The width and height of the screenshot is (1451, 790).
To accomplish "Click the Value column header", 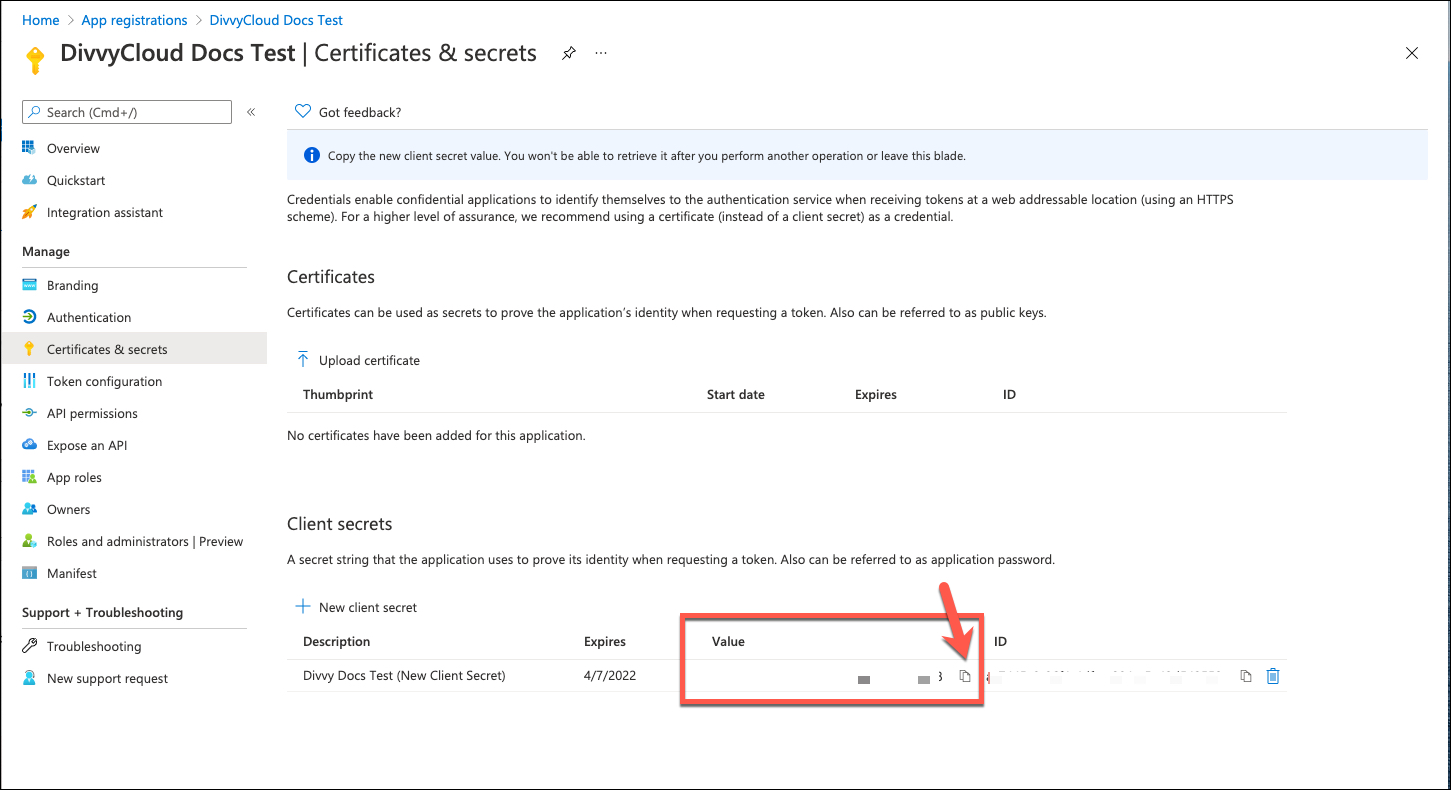I will (728, 641).
